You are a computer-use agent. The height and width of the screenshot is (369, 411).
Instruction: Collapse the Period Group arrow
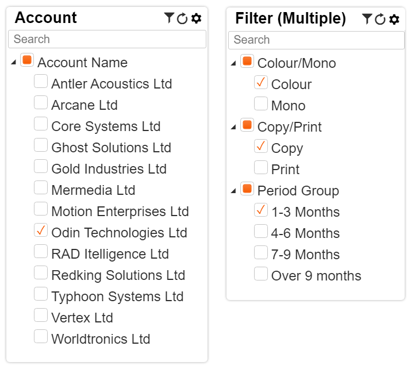click(234, 191)
